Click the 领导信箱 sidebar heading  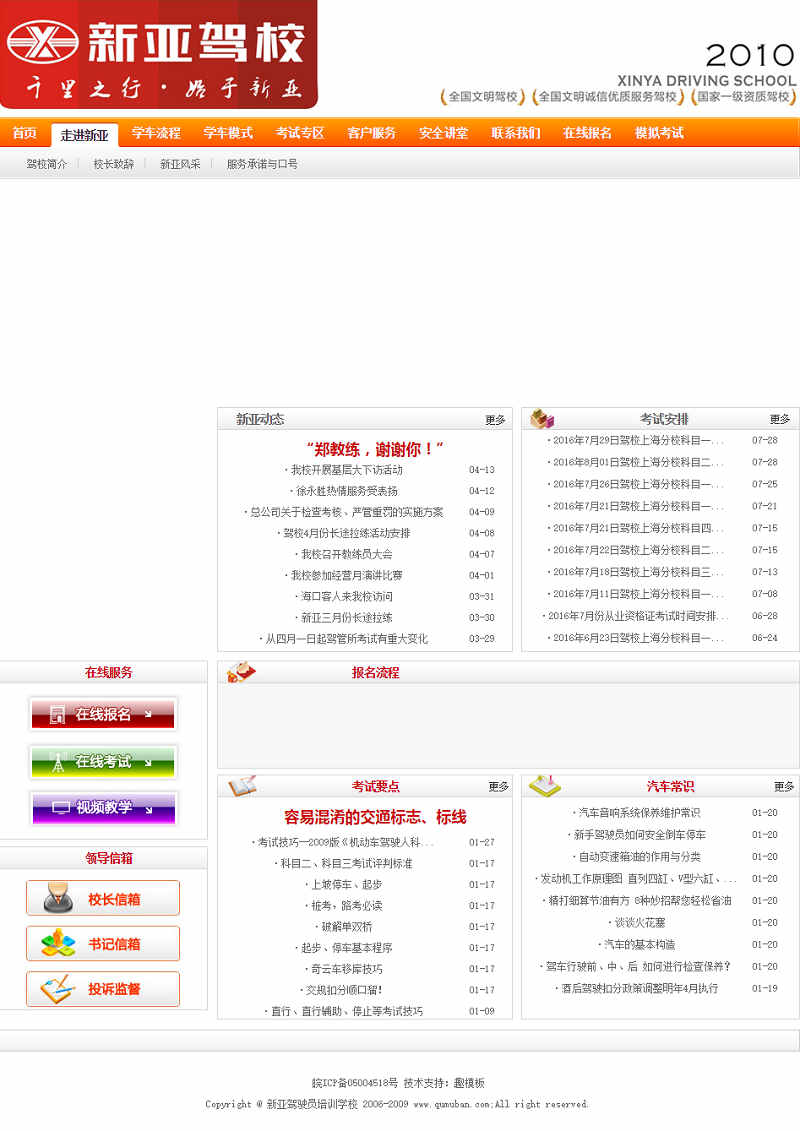108,858
